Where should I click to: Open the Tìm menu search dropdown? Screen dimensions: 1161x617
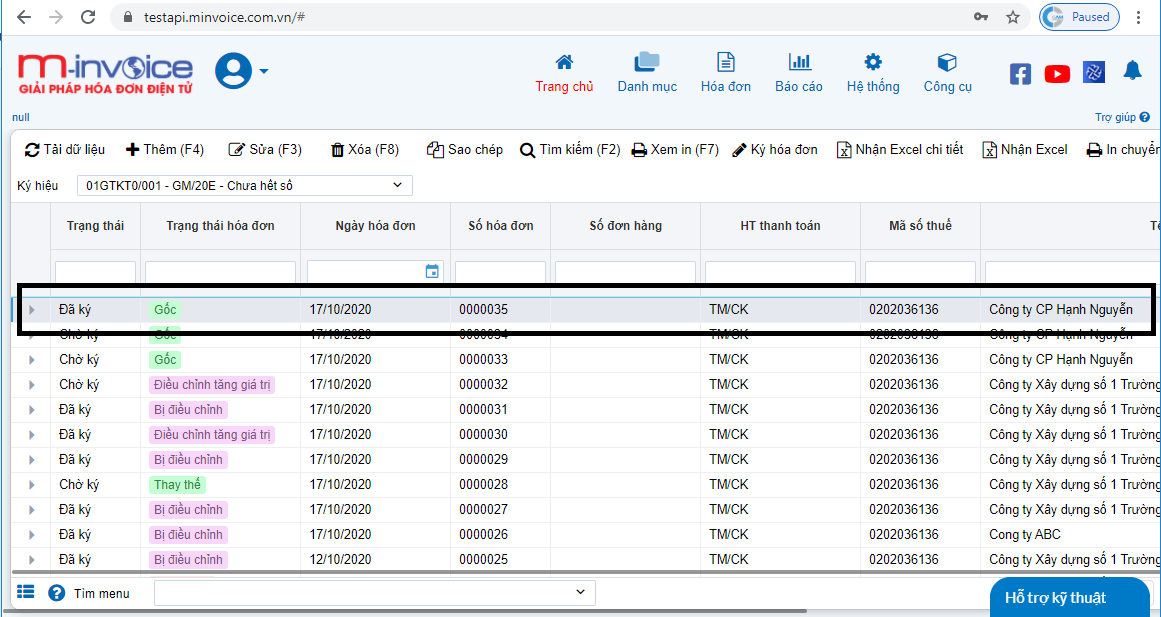(x=375, y=593)
